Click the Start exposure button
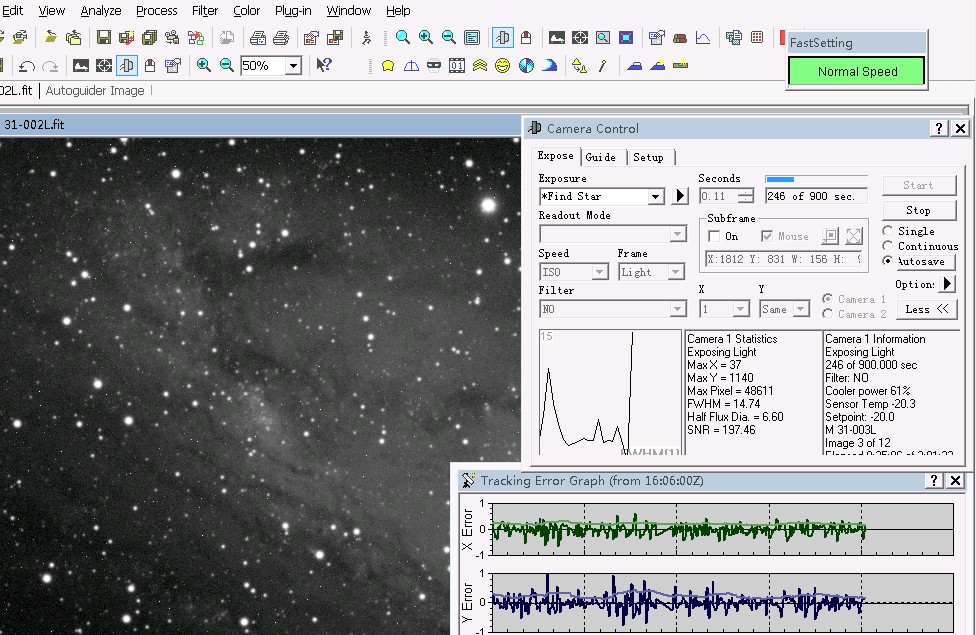Image resolution: width=976 pixels, height=635 pixels. (x=919, y=185)
